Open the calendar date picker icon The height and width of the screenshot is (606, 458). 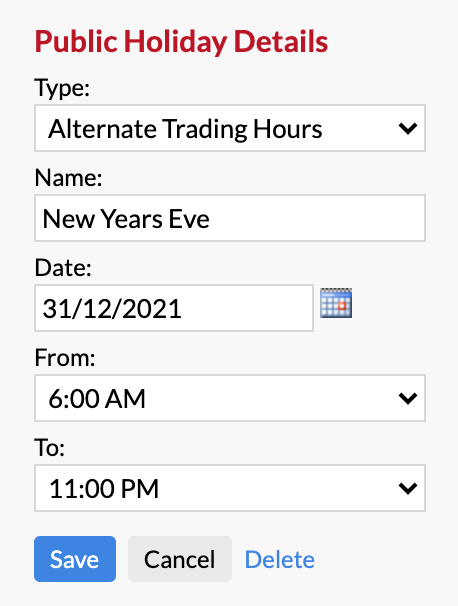click(336, 303)
